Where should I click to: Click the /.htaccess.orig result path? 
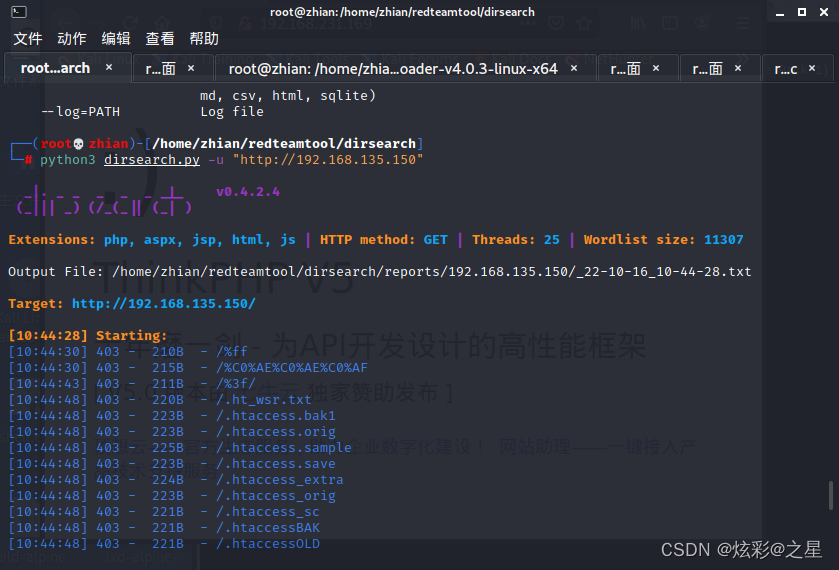click(276, 432)
